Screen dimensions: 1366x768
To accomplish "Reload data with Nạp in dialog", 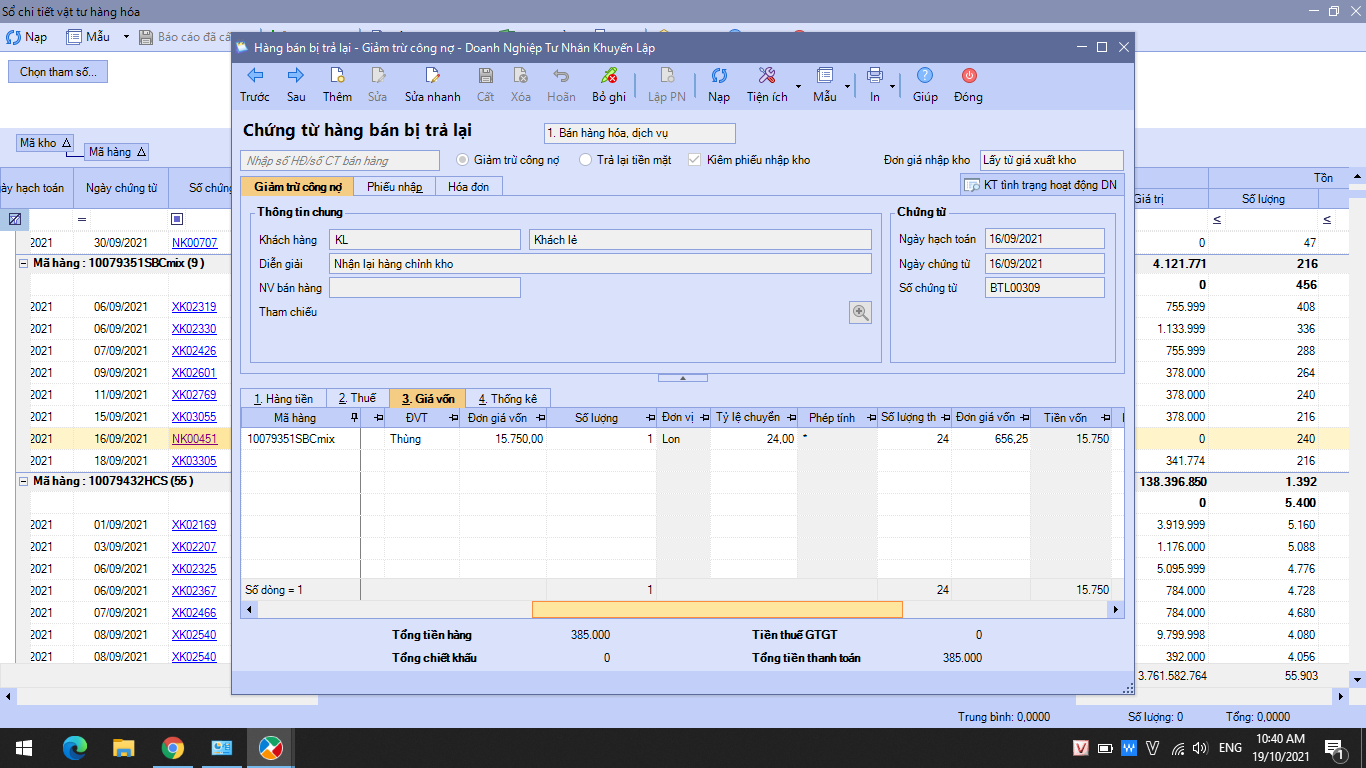I will click(719, 76).
